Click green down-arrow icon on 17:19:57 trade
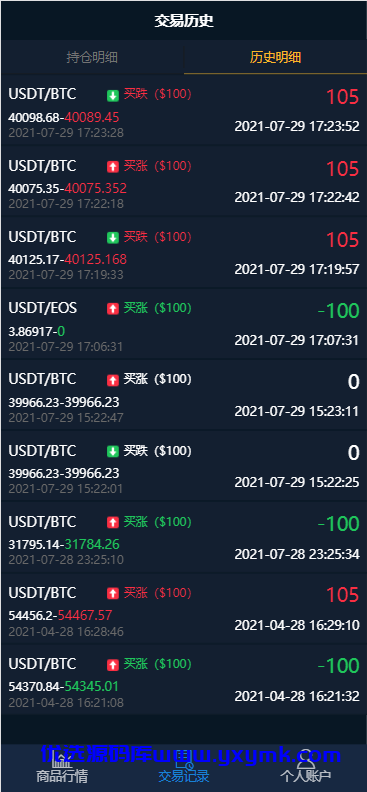 click(113, 237)
